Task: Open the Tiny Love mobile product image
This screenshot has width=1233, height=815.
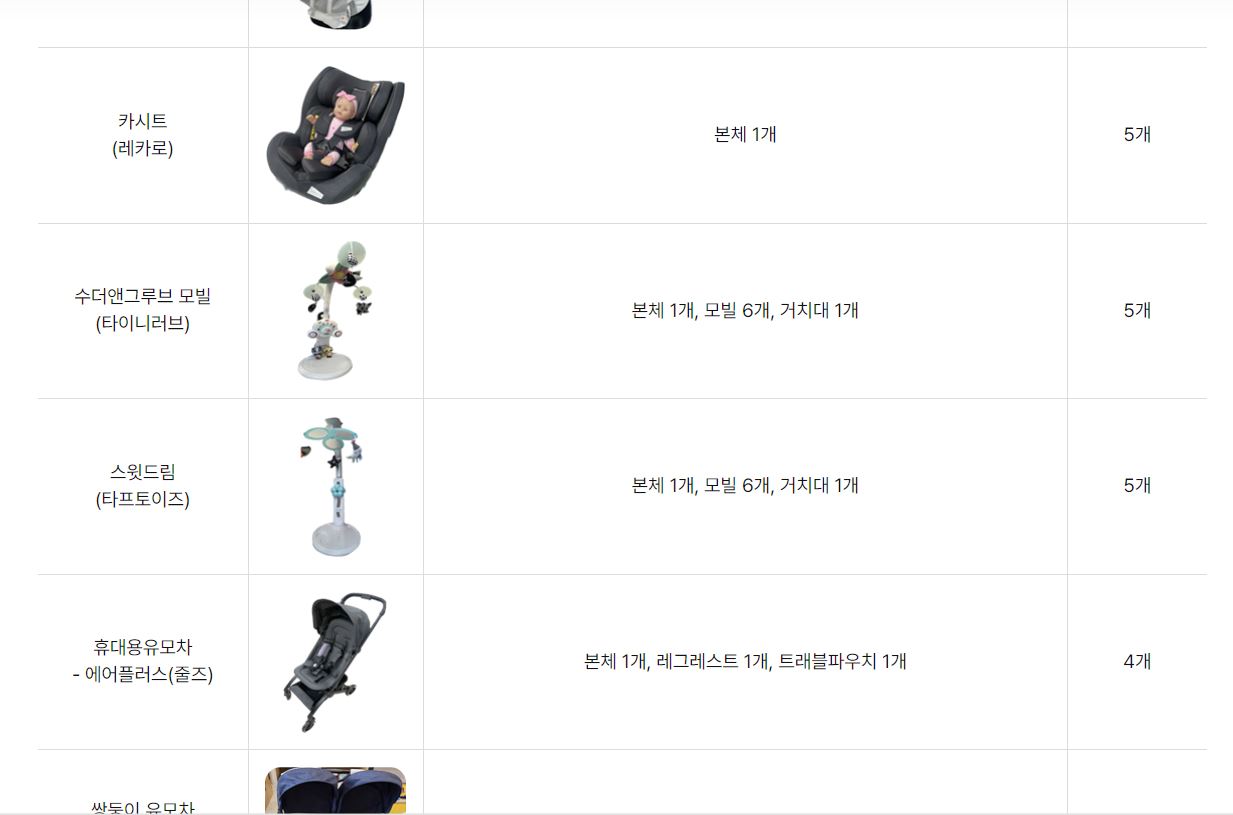Action: [335, 310]
